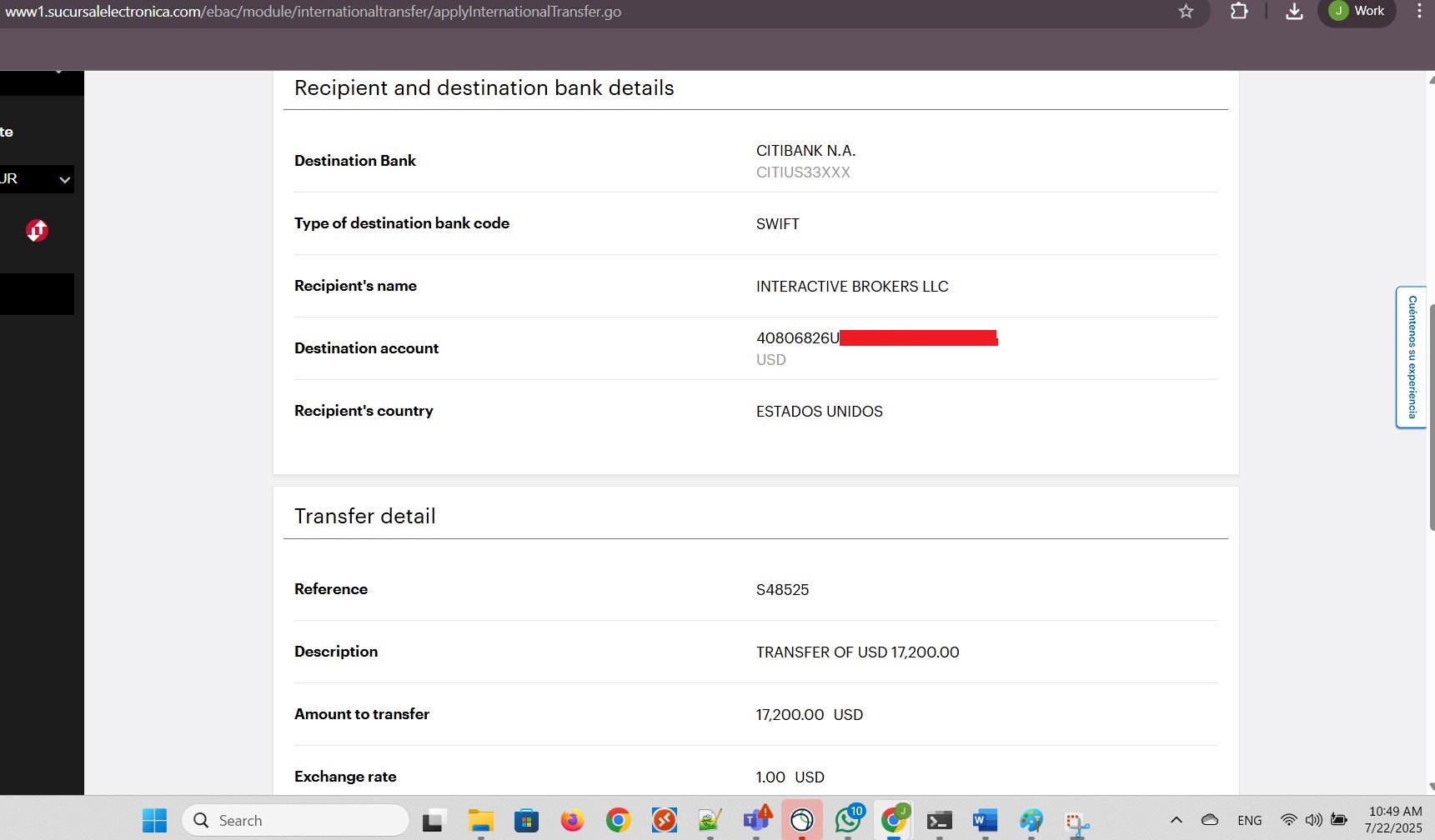The image size is (1435, 840).
Task: Open the Snipping Tool from the taskbar
Action: 1076,823
